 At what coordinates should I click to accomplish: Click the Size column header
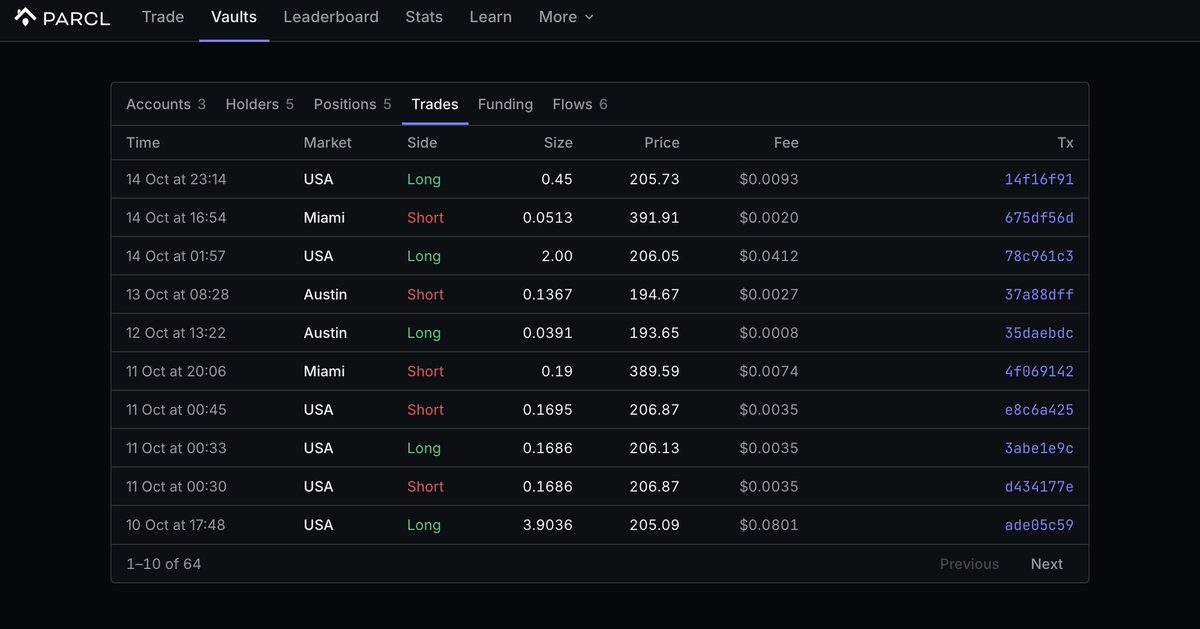558,143
